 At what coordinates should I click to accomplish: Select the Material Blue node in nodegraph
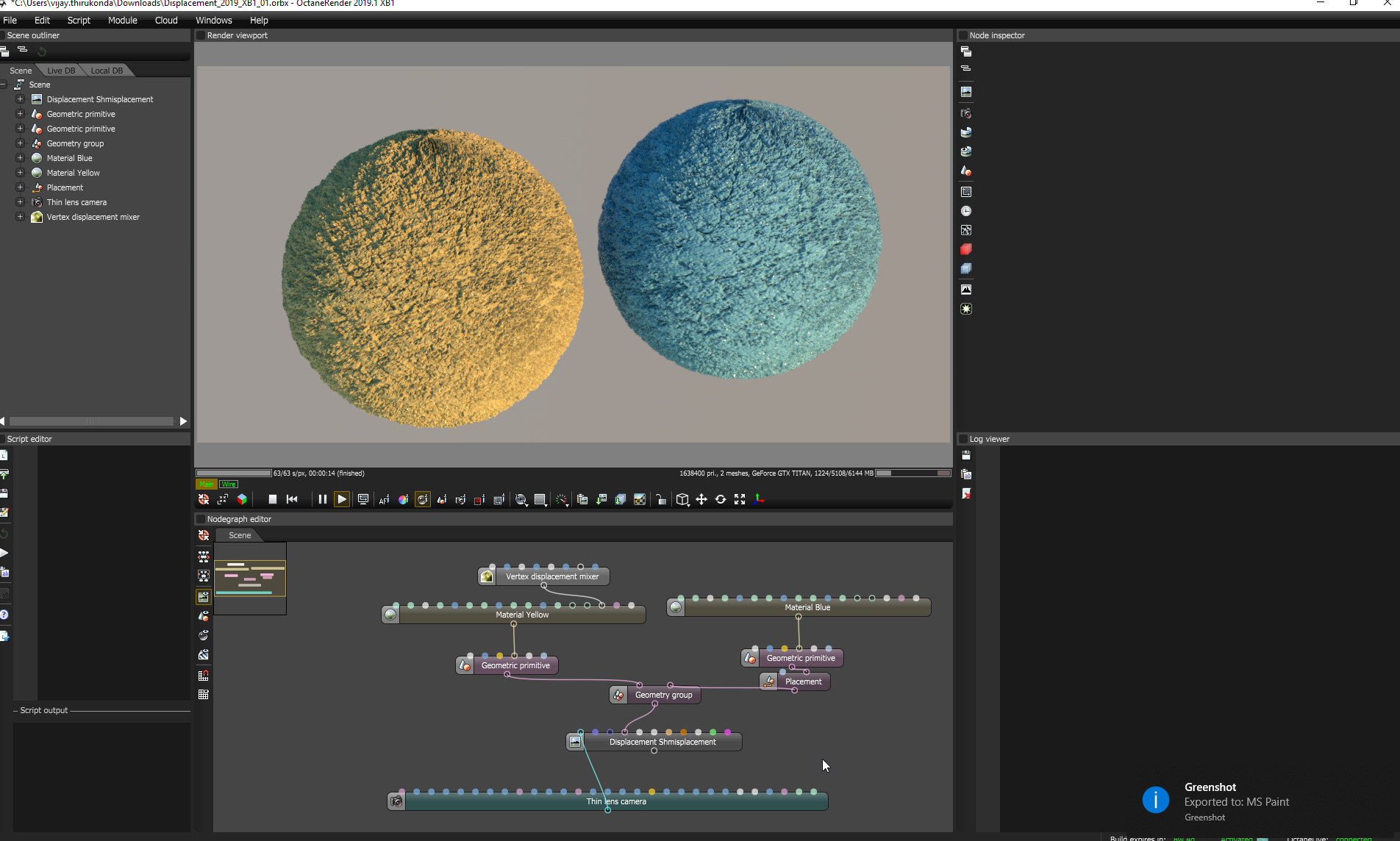click(x=799, y=607)
